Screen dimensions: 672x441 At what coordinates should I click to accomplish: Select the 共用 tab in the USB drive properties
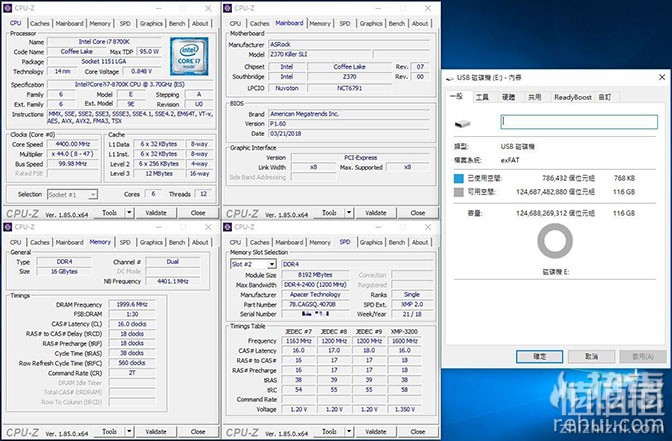[x=534, y=97]
